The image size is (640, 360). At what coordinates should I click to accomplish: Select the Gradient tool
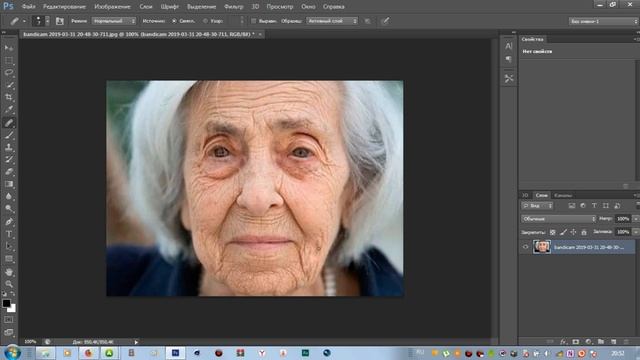click(x=9, y=184)
